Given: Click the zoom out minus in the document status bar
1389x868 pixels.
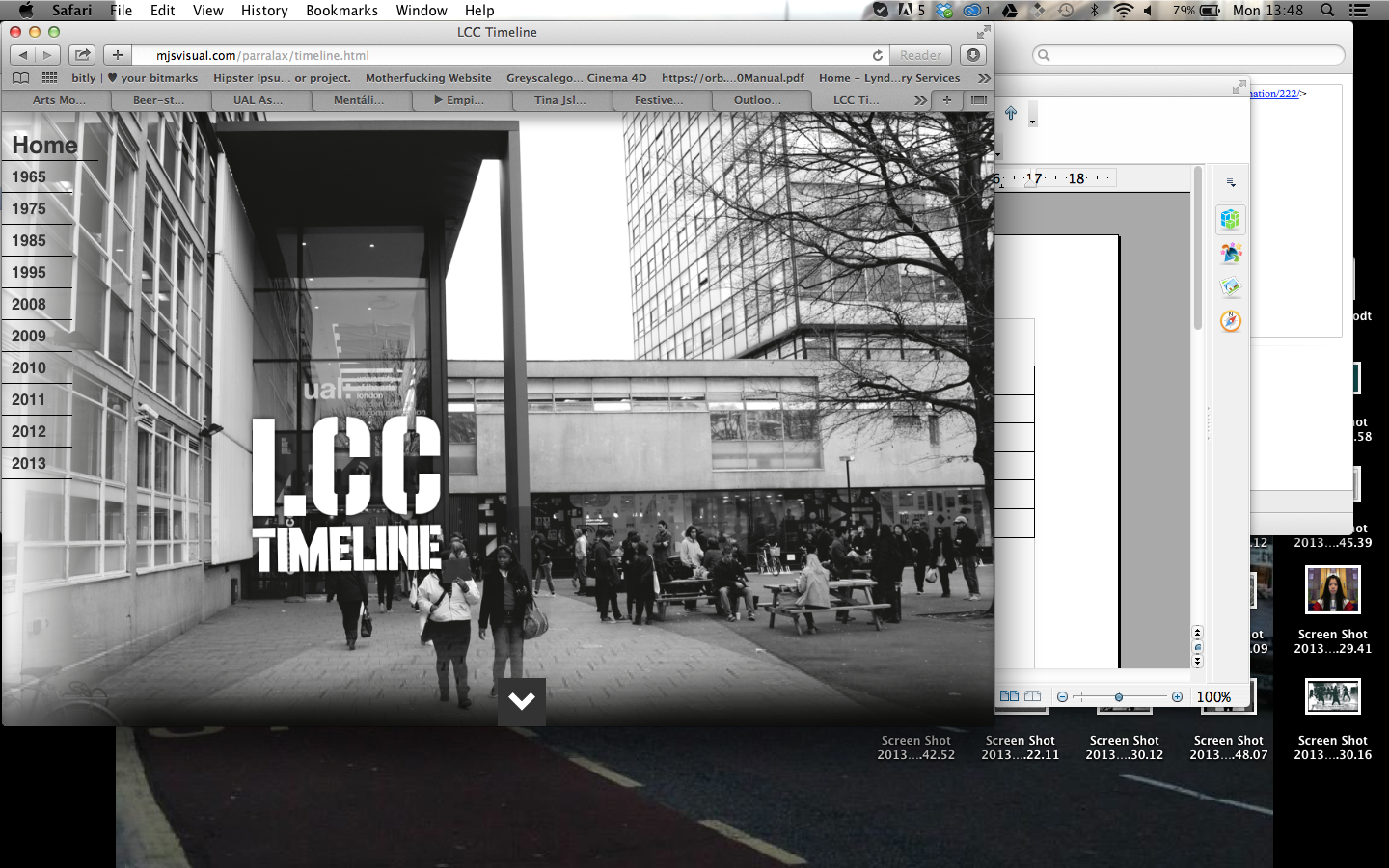Looking at the screenshot, I should 1062,696.
